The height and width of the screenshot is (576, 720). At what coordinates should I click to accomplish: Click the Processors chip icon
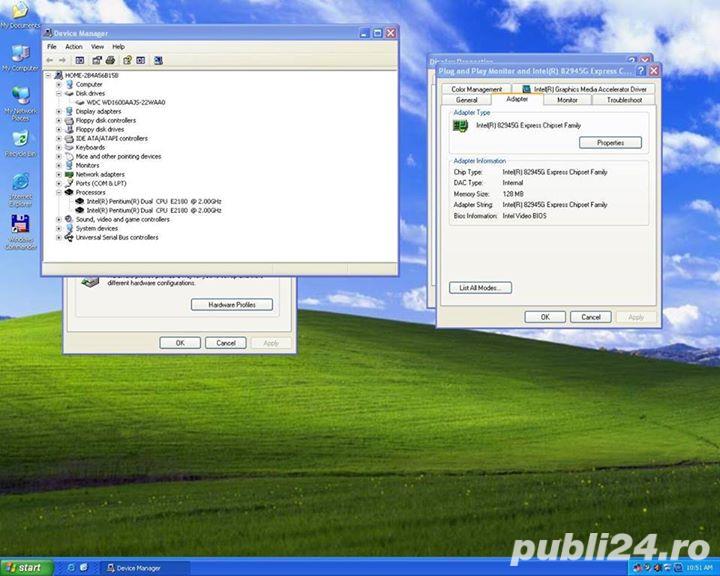69,192
